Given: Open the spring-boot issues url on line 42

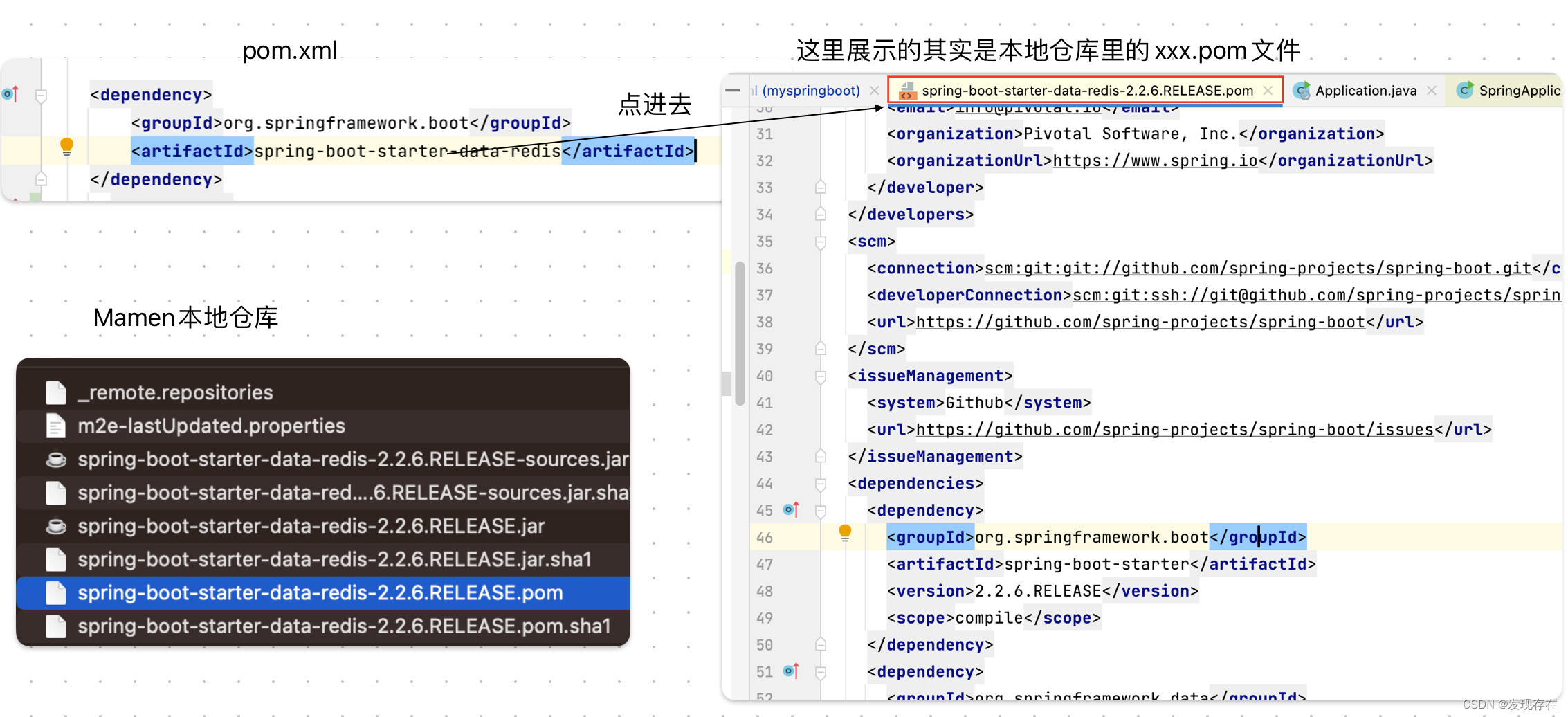Looking at the screenshot, I should pos(1175,429).
